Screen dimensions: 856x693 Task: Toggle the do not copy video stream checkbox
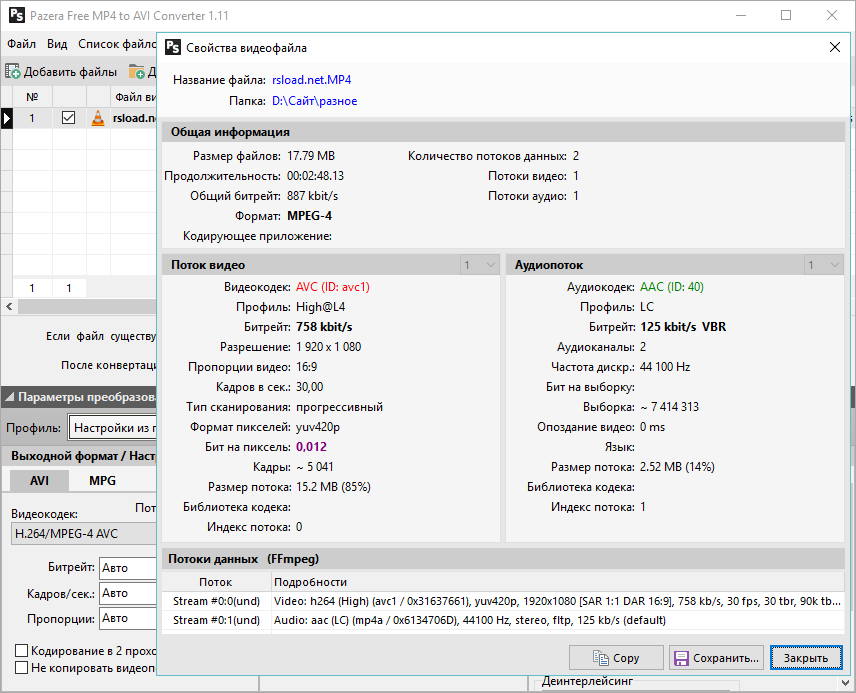click(x=22, y=668)
